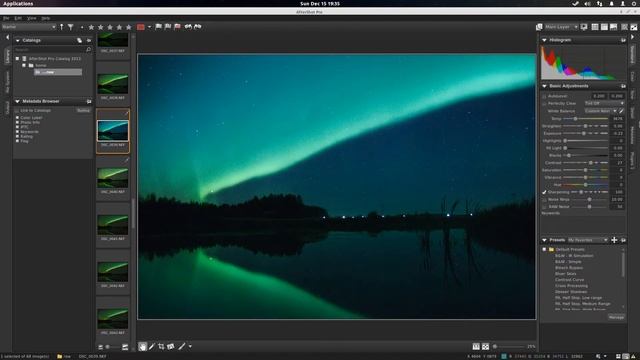Screen dimensions: 640x360
Task: Pick white balance eyedropper
Action: 622,111
